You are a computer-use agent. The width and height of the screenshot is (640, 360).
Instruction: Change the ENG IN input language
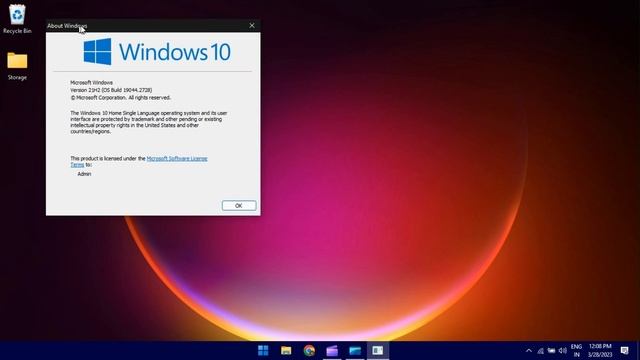pyautogui.click(x=576, y=351)
